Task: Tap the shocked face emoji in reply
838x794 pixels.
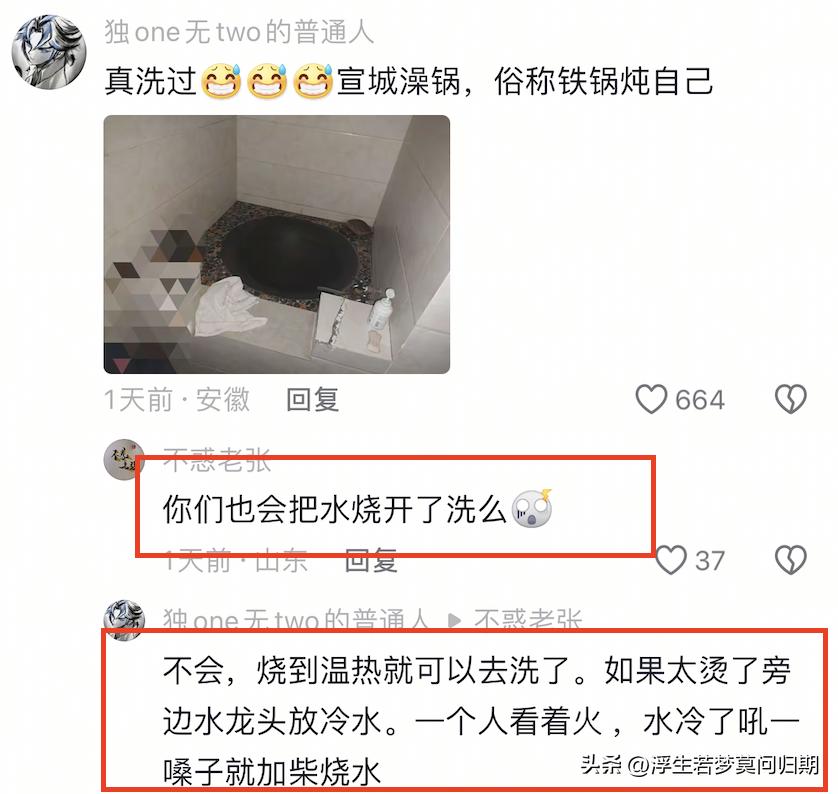Action: tap(532, 508)
